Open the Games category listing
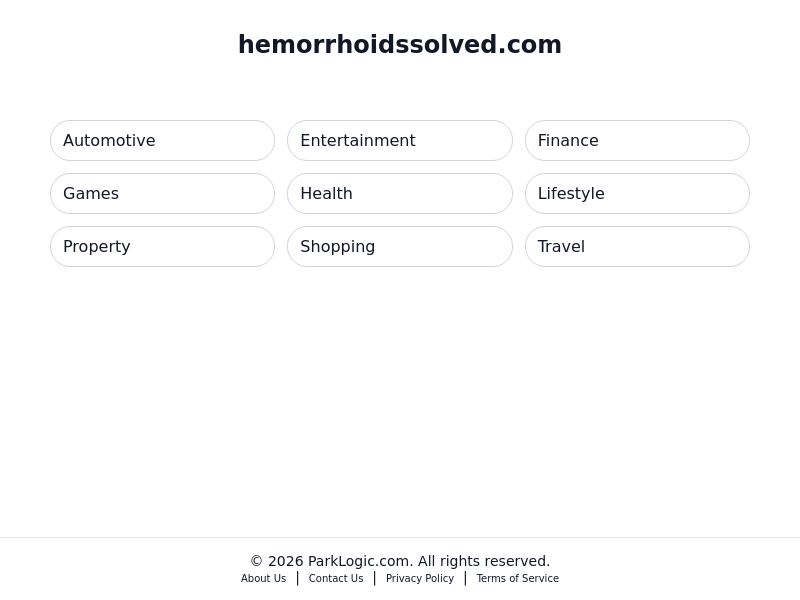Image resolution: width=800 pixels, height=600 pixels. pos(162,193)
